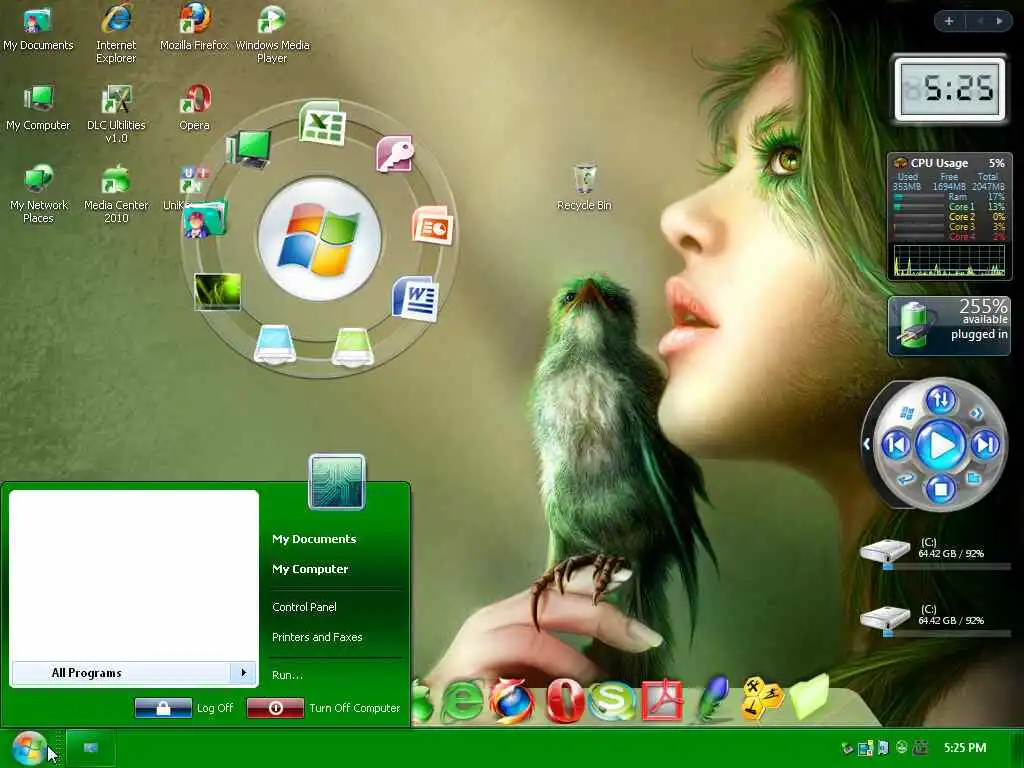1024x768 pixels.
Task: Open PowerPoint in the circular dock
Action: point(432,225)
